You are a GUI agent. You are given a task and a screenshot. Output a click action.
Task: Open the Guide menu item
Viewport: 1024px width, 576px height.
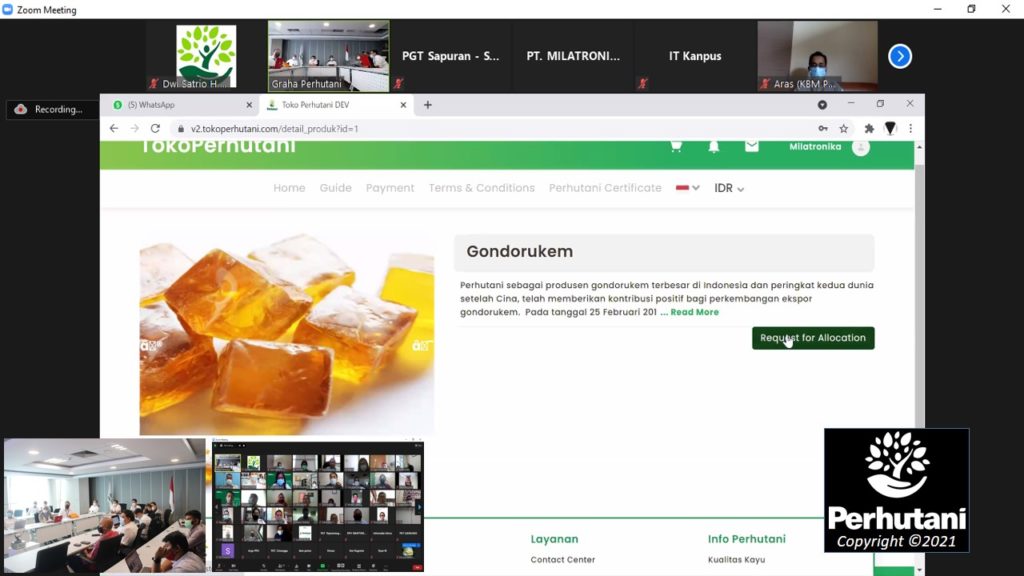[336, 188]
